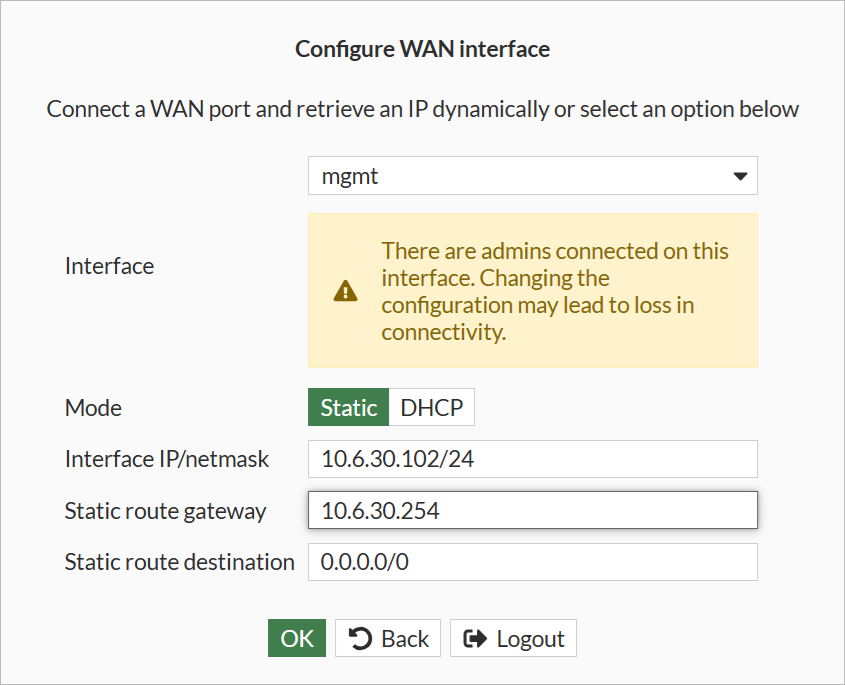Click the Static route gateway label
This screenshot has height=685, width=845.
tap(165, 511)
